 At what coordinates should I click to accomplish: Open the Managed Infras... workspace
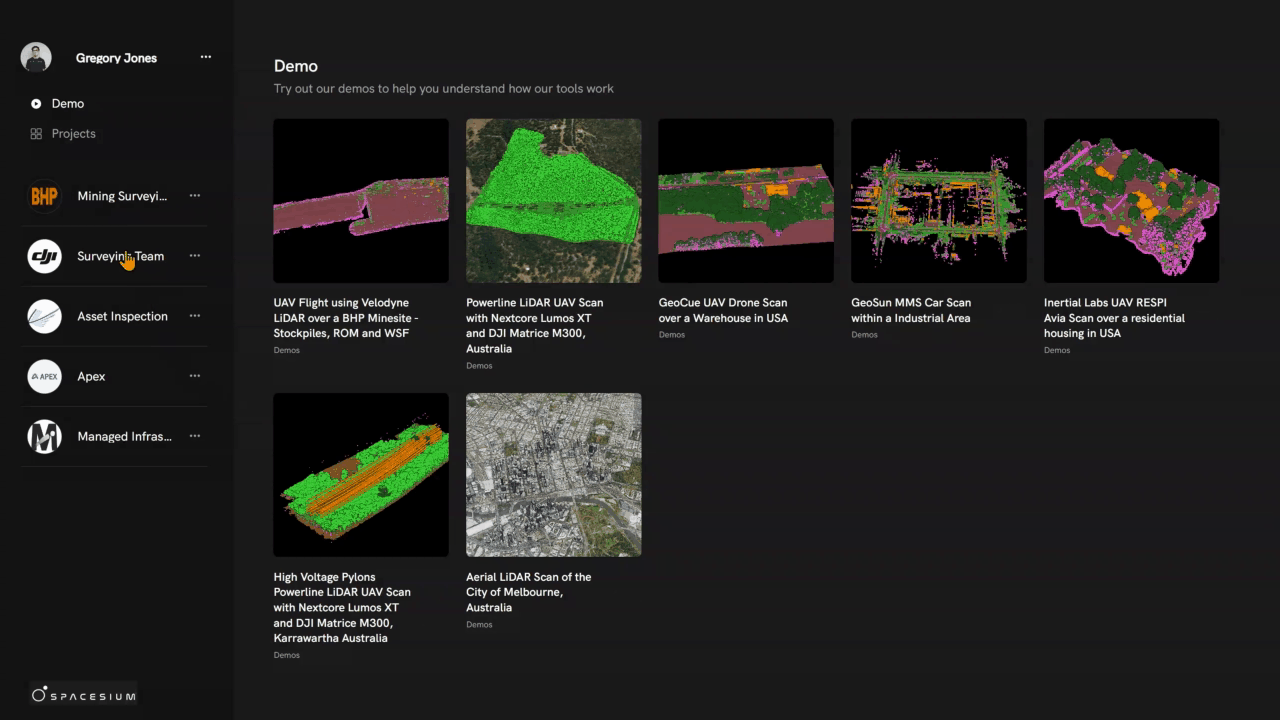pos(124,436)
